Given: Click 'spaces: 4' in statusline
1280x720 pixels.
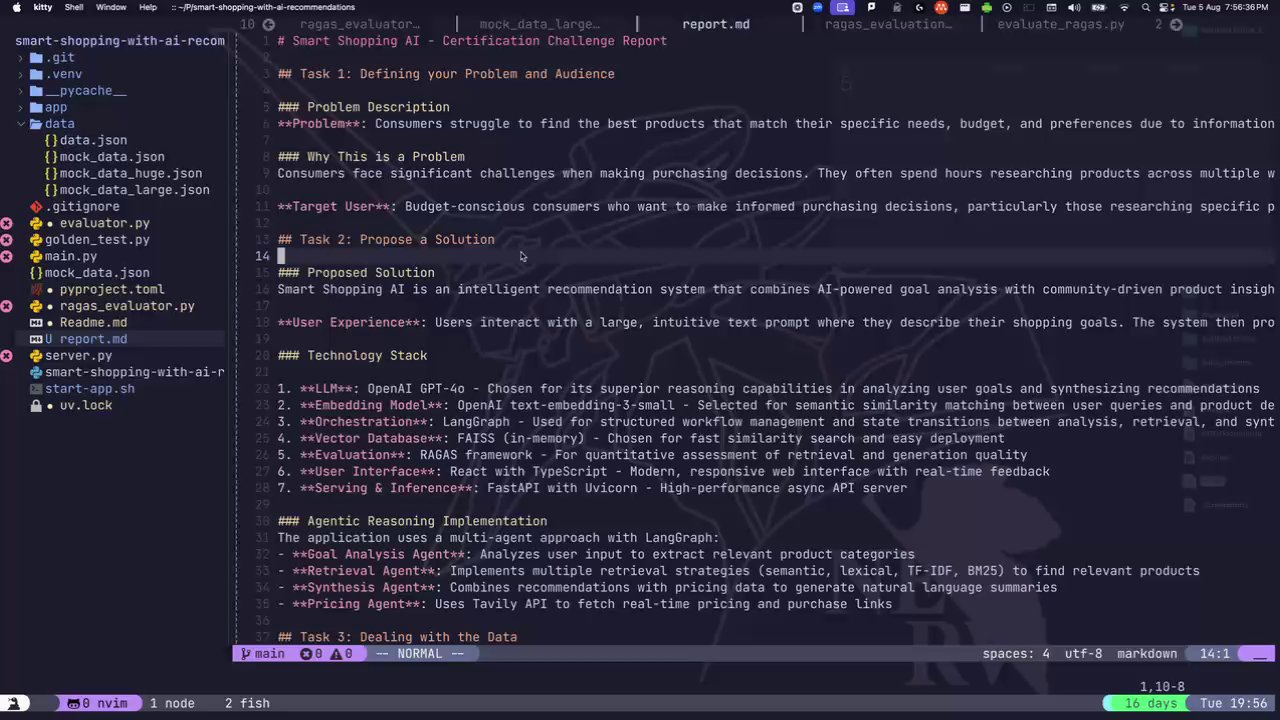Looking at the screenshot, I should (1016, 654).
